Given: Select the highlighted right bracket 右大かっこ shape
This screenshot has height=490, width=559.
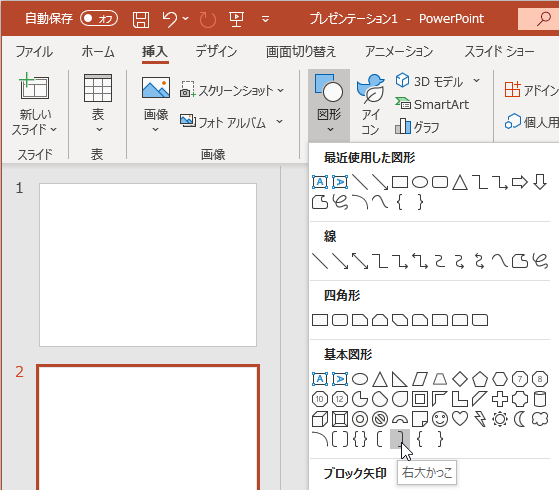Looking at the screenshot, I should pyautogui.click(x=400, y=439).
